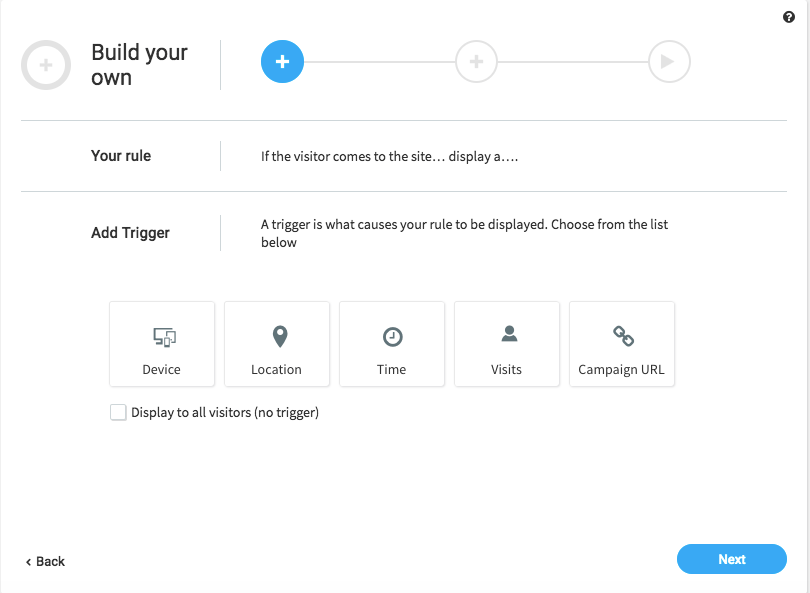
Task: Open help question mark icon
Action: pos(788,17)
